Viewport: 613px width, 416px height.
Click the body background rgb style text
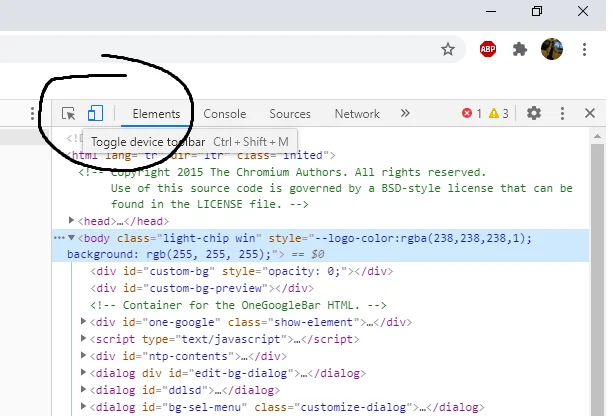[169, 255]
